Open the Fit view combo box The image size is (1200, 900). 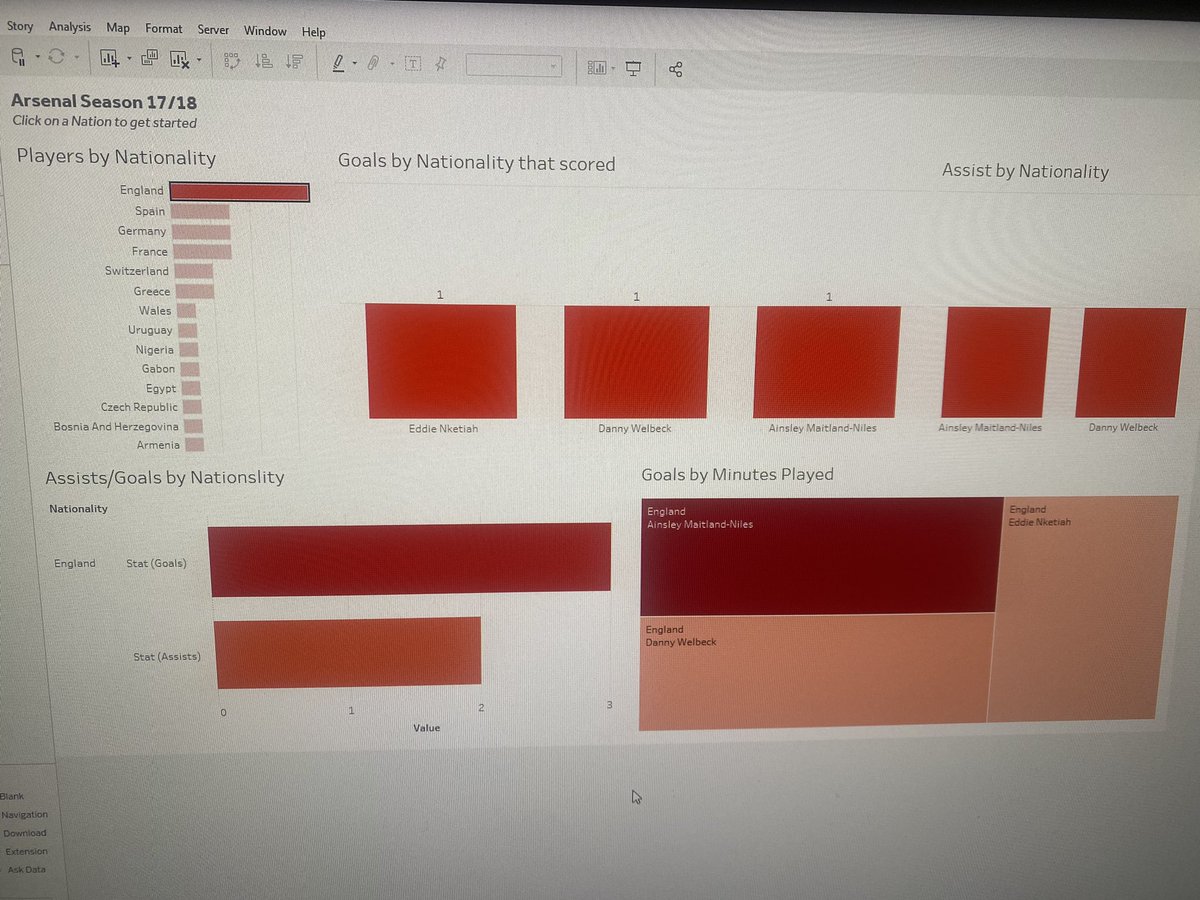513,66
